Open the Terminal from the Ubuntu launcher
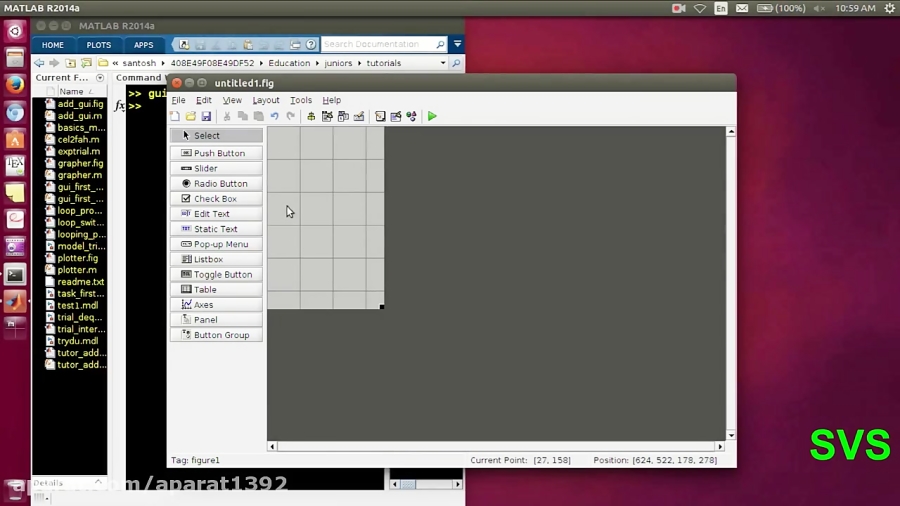Viewport: 900px width, 506px height. pyautogui.click(x=15, y=275)
